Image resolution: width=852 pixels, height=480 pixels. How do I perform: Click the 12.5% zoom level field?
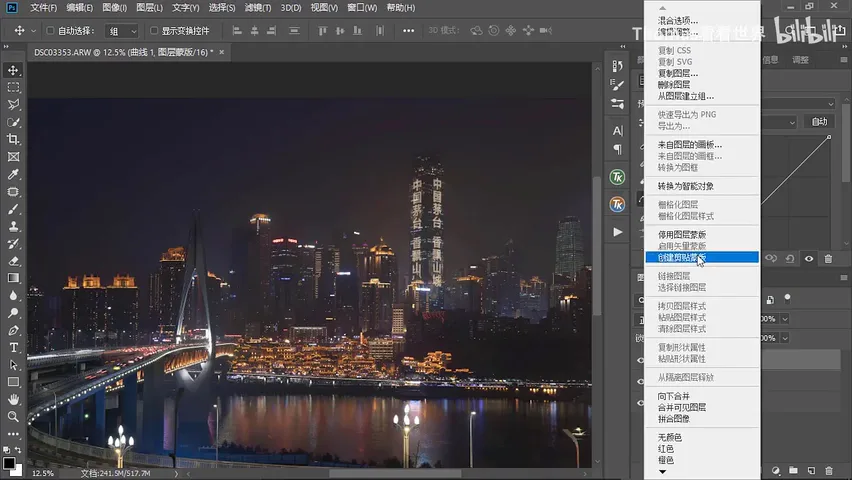43,473
